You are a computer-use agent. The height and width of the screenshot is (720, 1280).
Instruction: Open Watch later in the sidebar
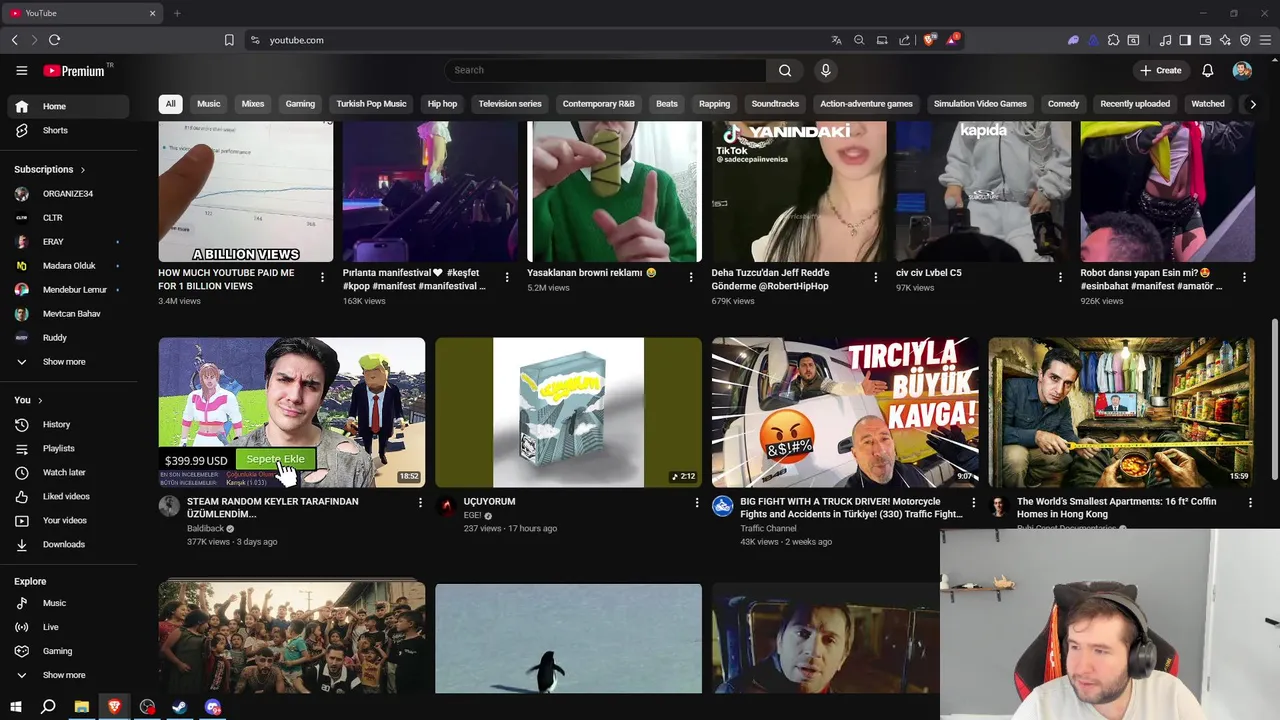click(68, 472)
